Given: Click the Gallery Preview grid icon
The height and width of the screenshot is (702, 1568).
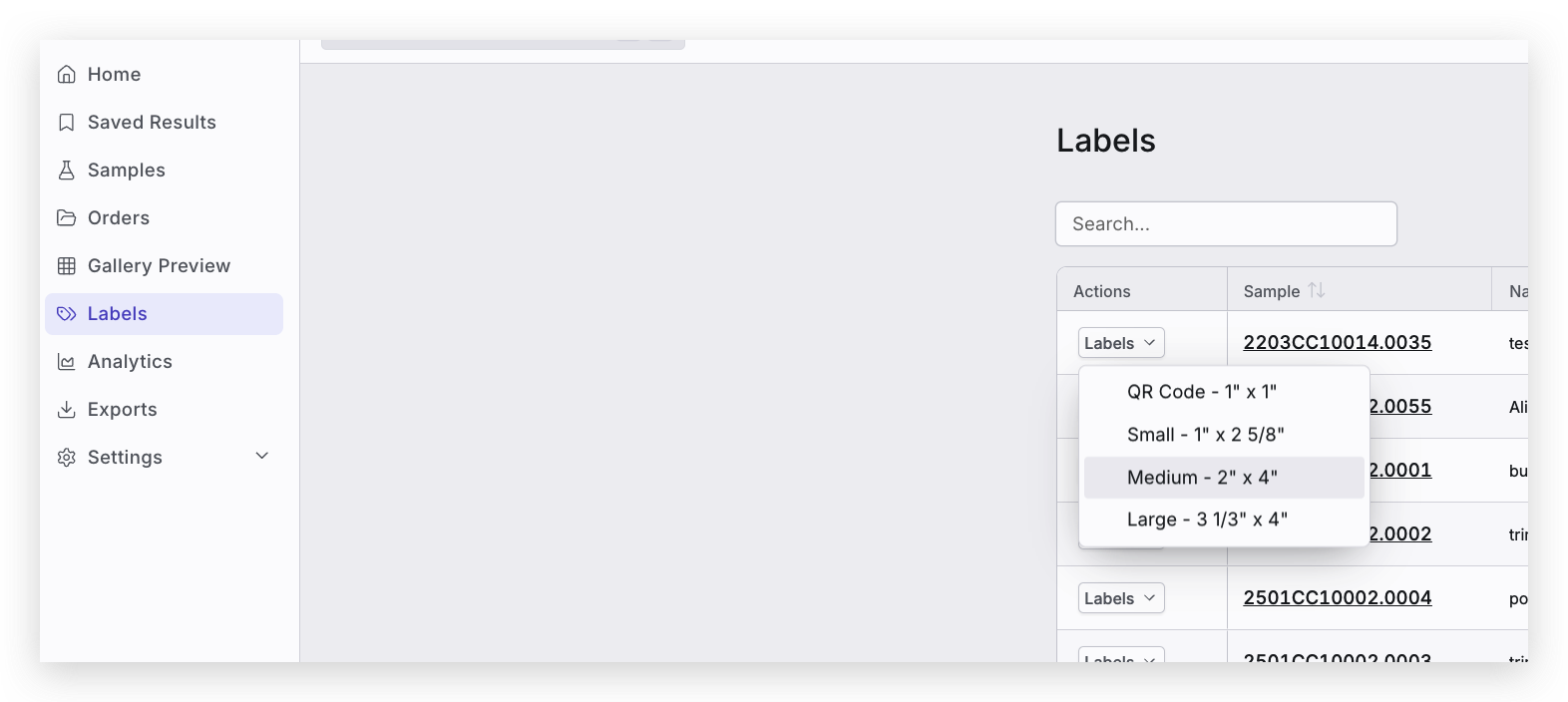Looking at the screenshot, I should 67,266.
